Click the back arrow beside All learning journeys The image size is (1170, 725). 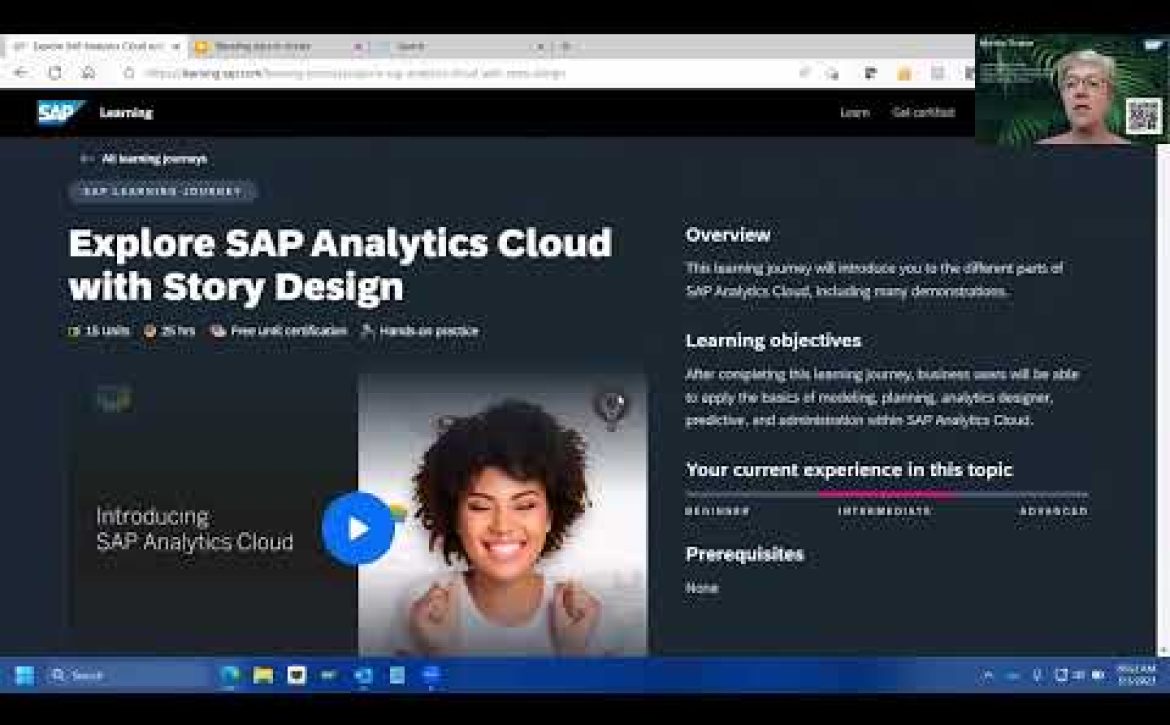pyautogui.click(x=87, y=158)
